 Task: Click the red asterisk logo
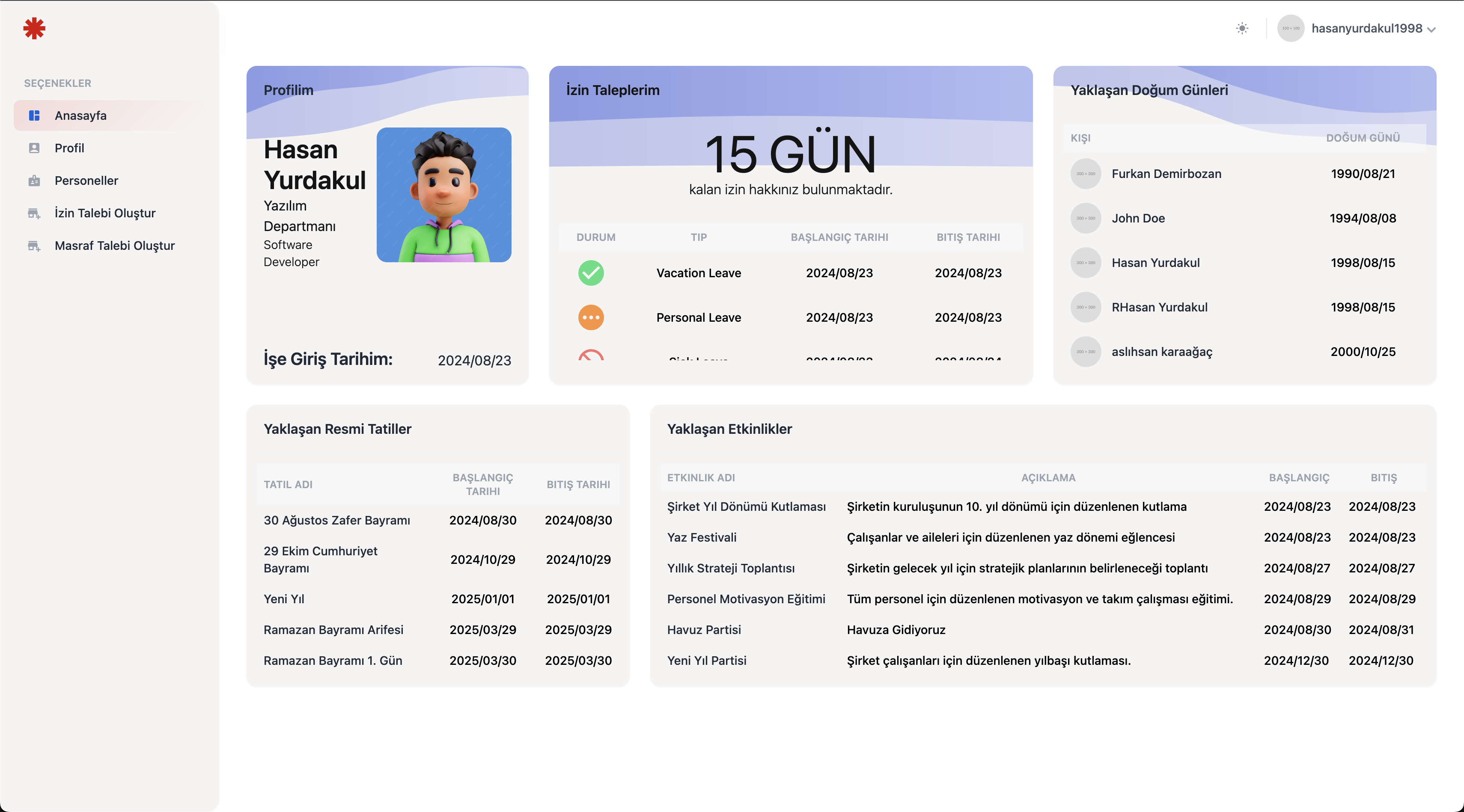pos(34,28)
